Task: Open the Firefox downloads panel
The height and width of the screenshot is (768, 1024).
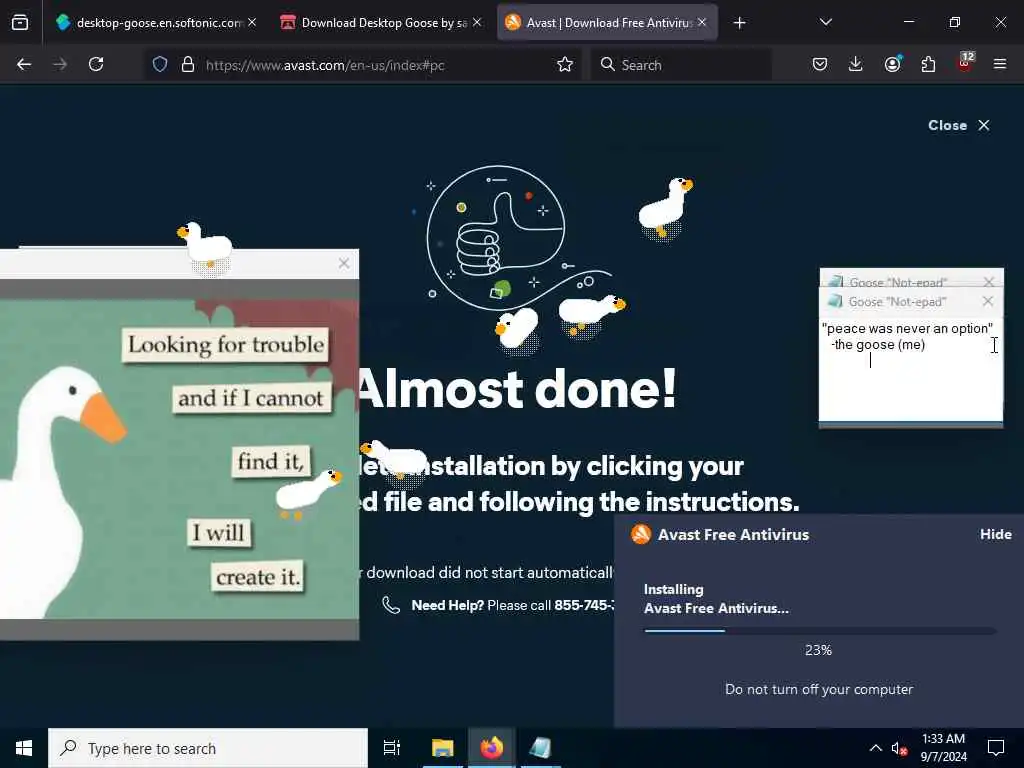Action: coord(856,64)
